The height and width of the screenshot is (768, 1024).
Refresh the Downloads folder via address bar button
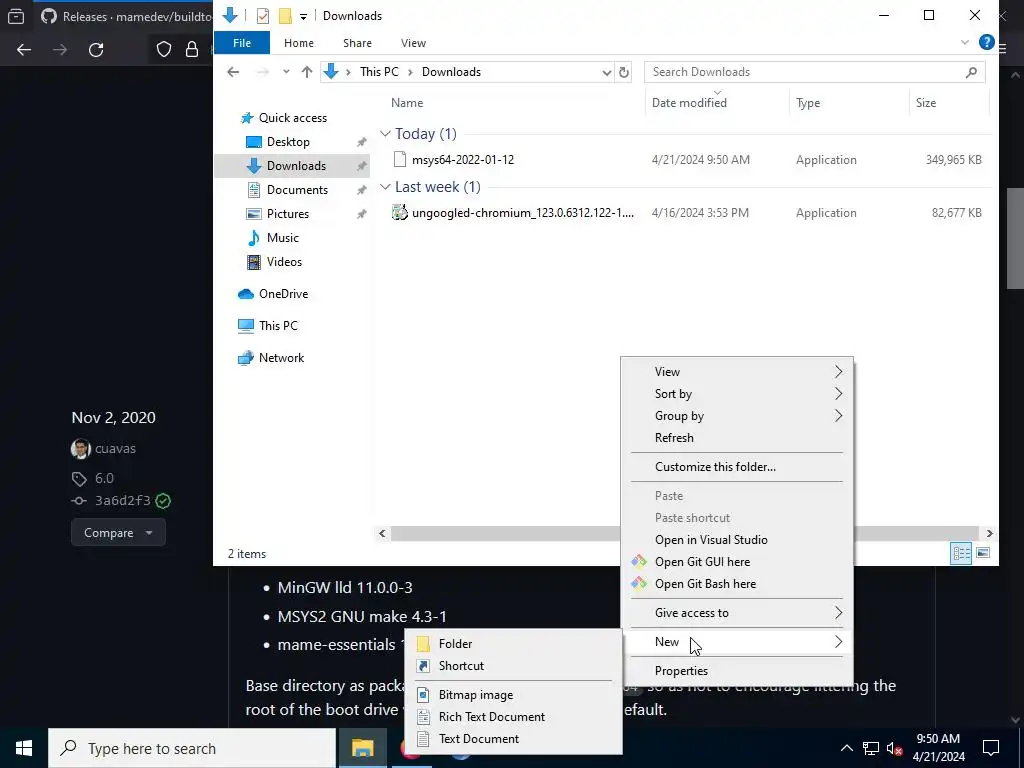[624, 72]
